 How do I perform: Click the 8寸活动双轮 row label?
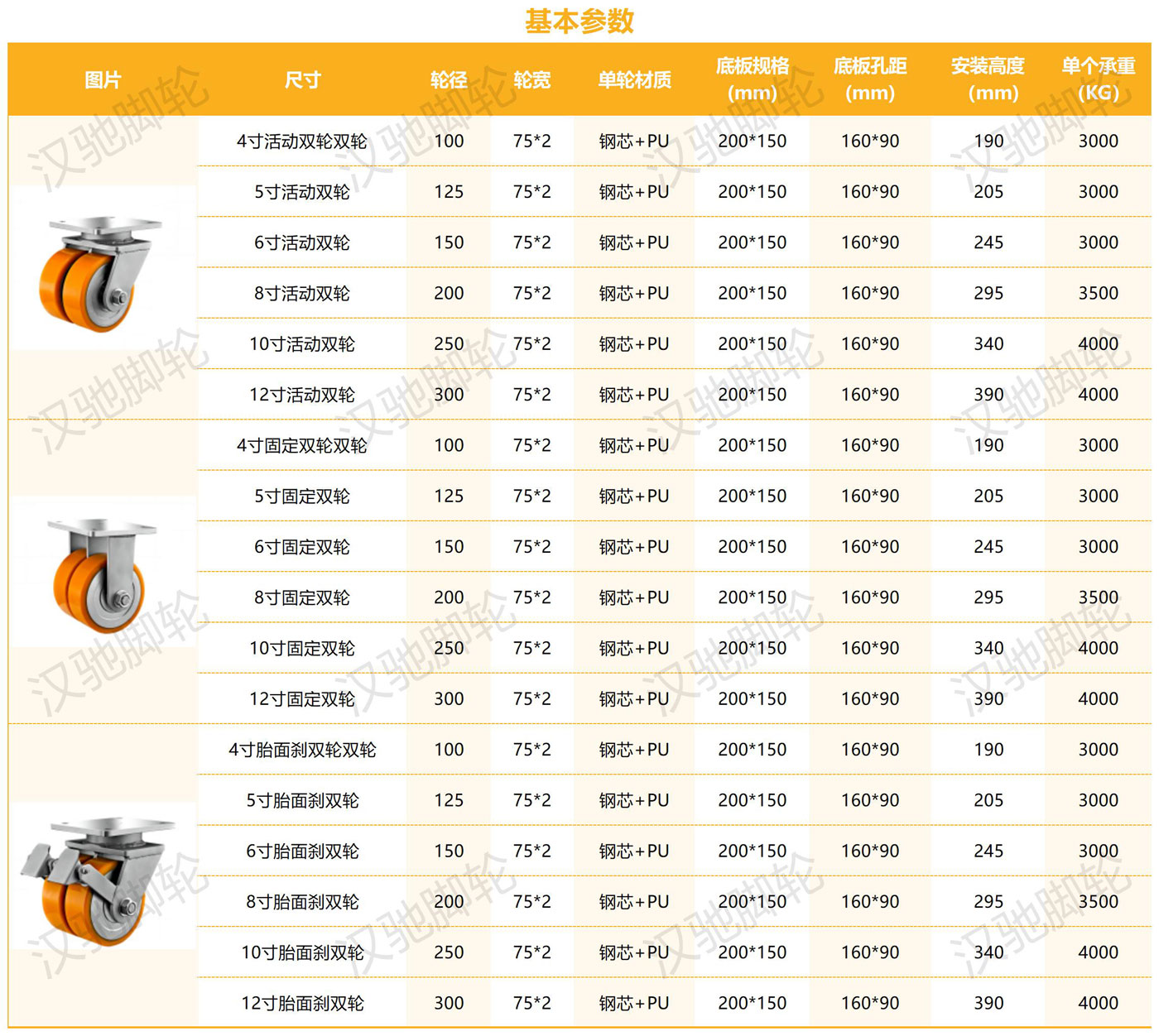[302, 294]
